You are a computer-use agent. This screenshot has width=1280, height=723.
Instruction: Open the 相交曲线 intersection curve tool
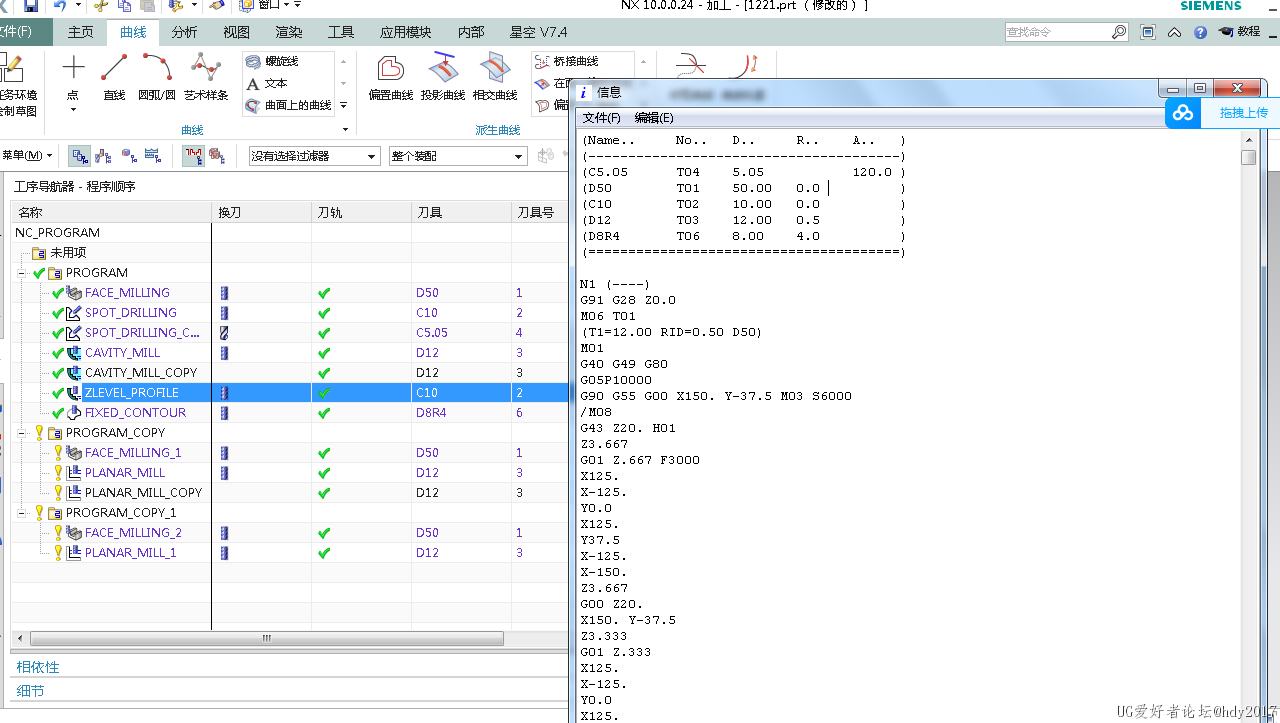[494, 77]
